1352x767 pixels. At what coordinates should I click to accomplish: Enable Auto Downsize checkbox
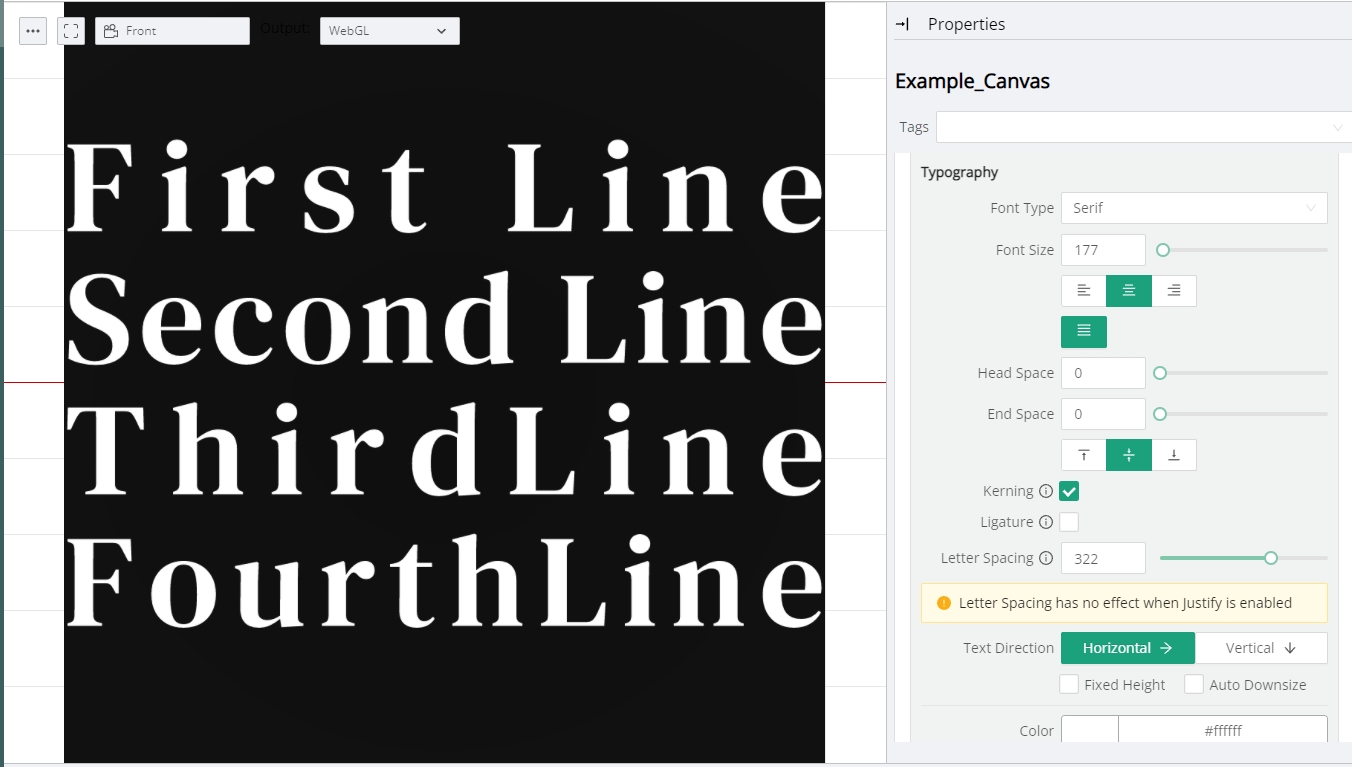click(1194, 685)
